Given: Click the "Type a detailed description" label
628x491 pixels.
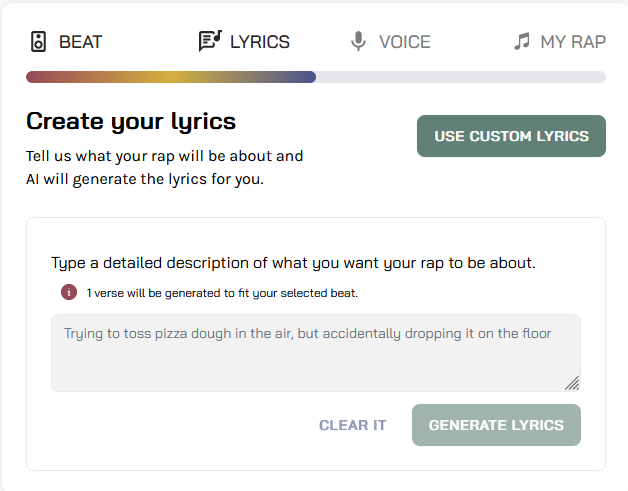Looking at the screenshot, I should tap(293, 263).
